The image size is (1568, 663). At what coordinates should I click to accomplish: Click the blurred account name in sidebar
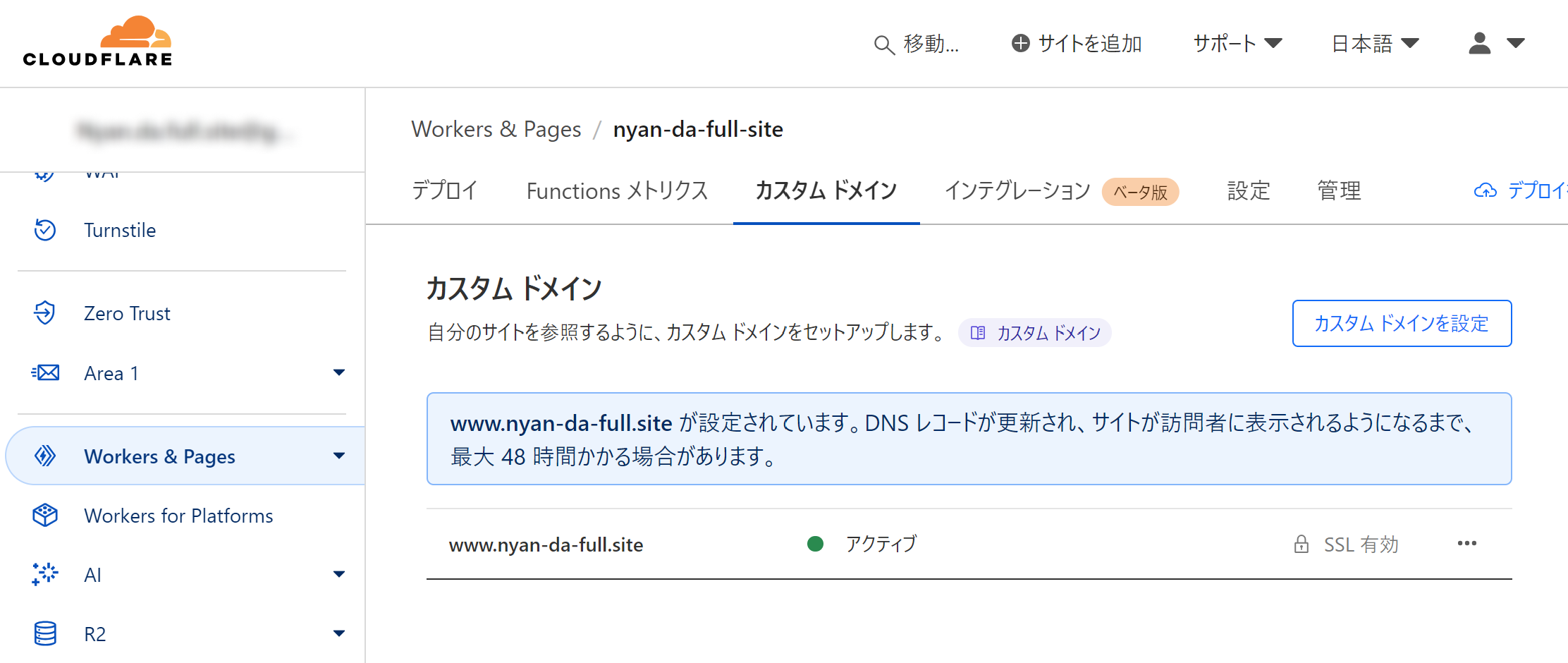coord(183,131)
